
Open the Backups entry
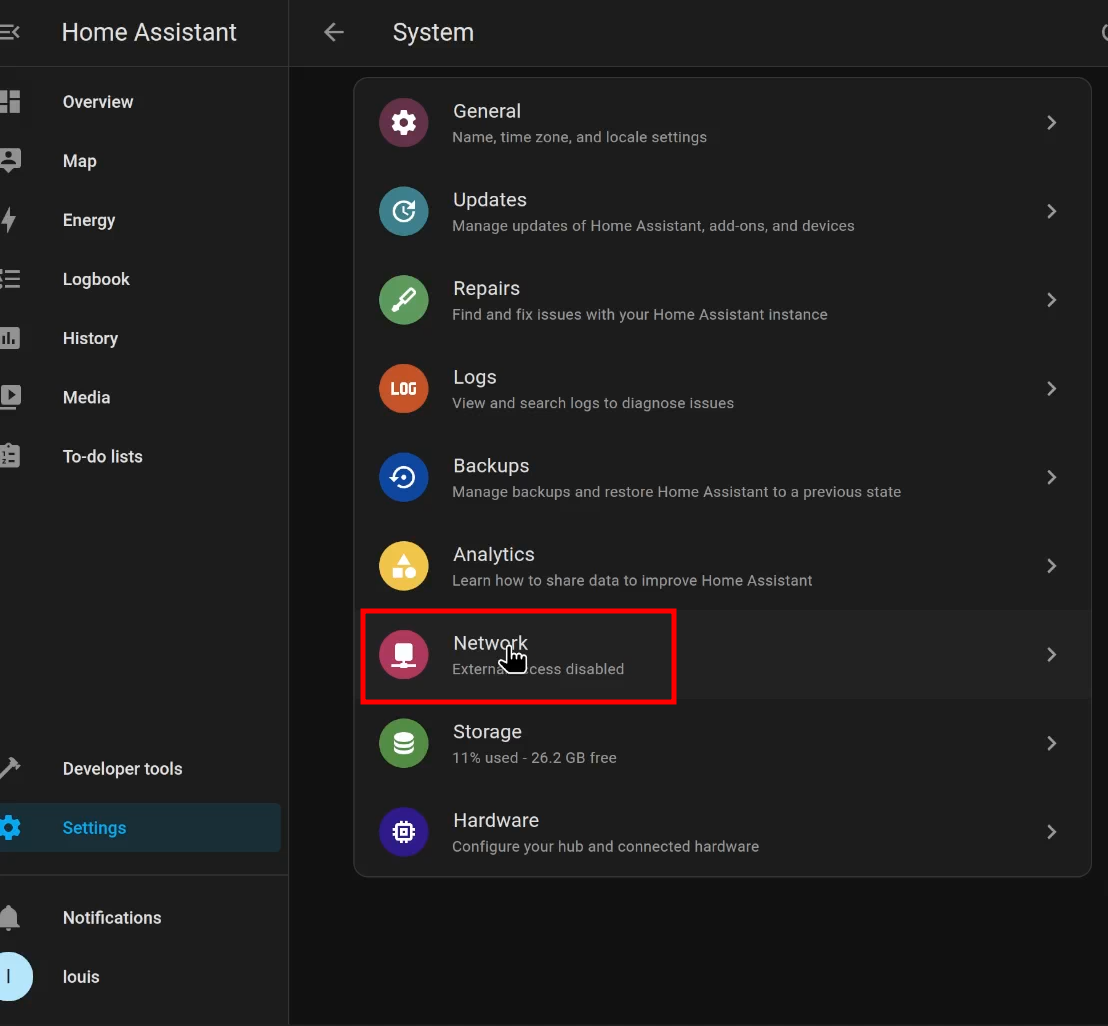click(722, 478)
